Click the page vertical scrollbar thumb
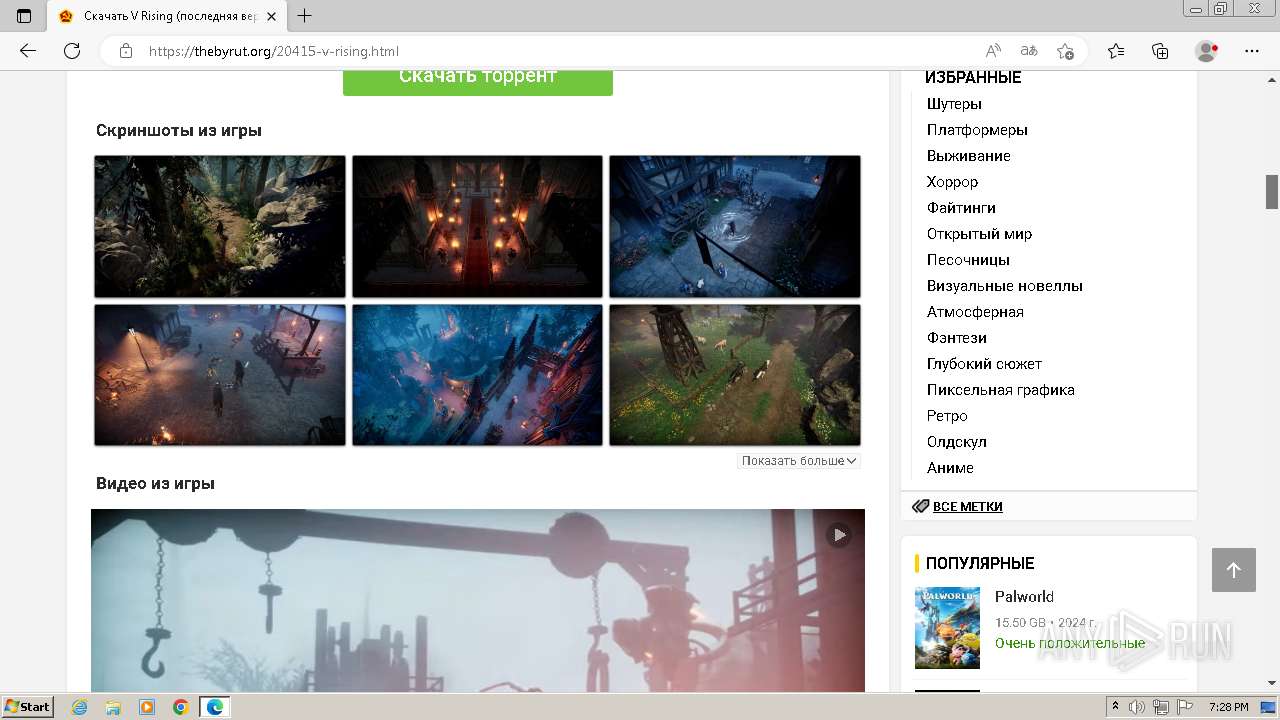Image resolution: width=1280 pixels, height=720 pixels. point(1272,192)
